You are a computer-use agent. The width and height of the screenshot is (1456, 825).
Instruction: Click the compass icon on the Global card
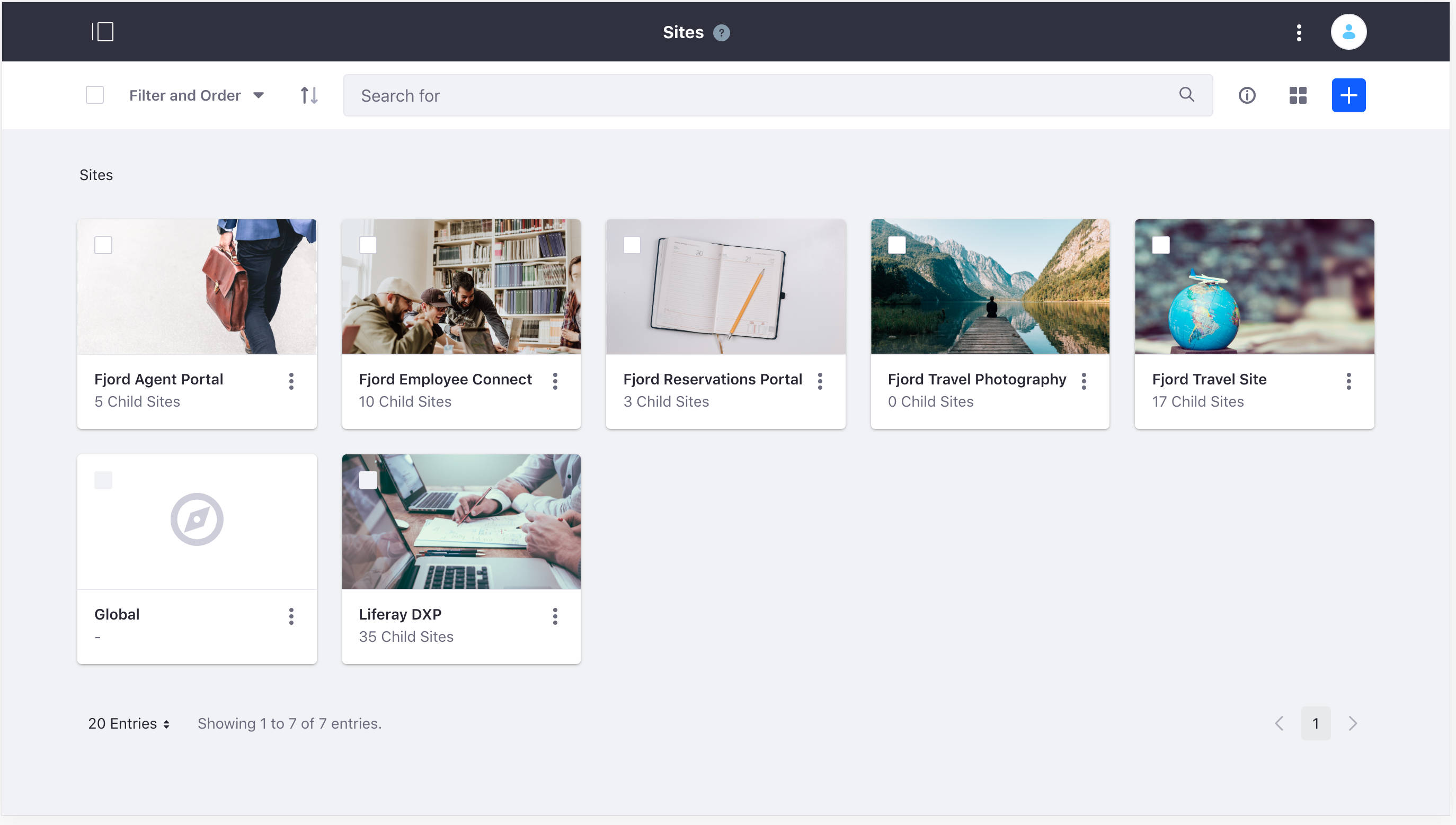click(x=196, y=518)
